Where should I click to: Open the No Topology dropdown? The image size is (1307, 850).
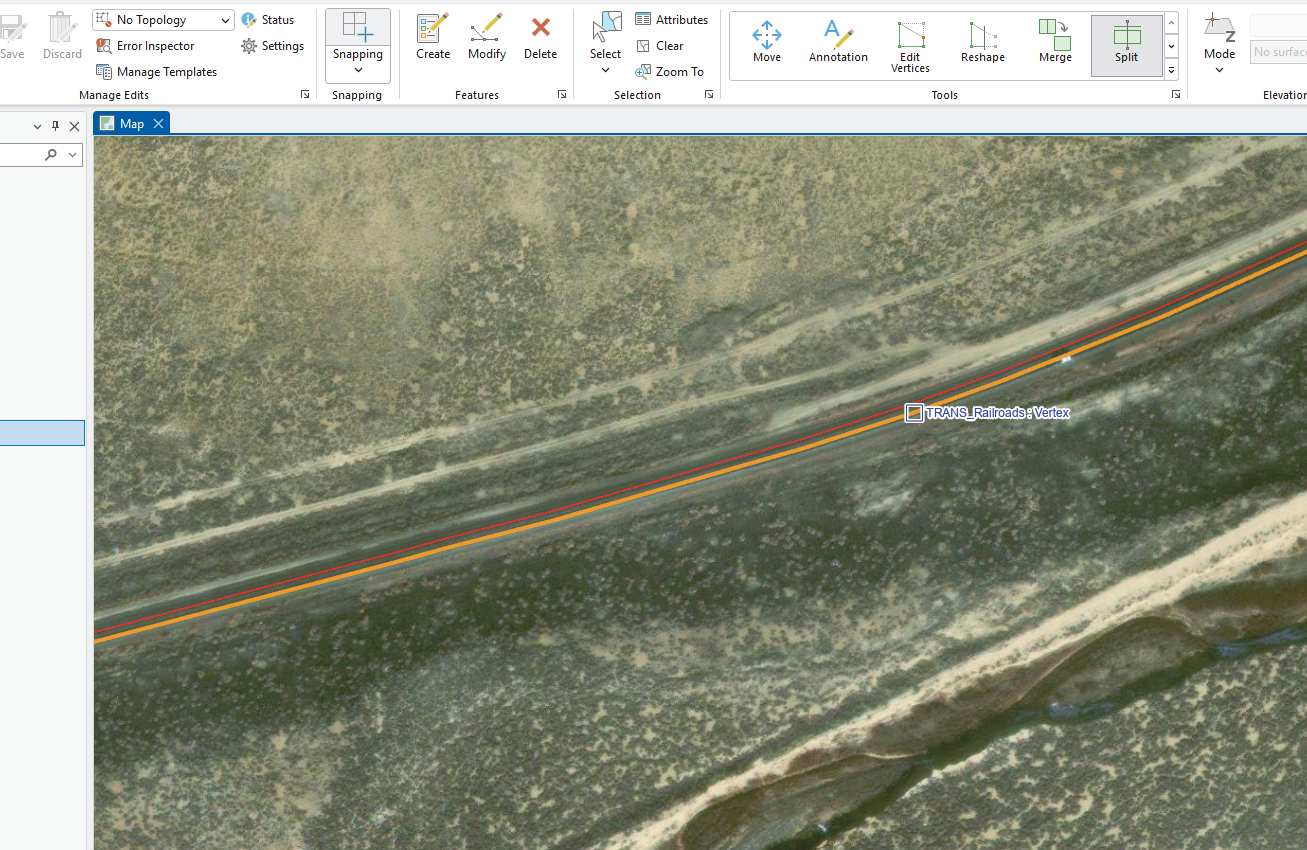[x=162, y=19]
